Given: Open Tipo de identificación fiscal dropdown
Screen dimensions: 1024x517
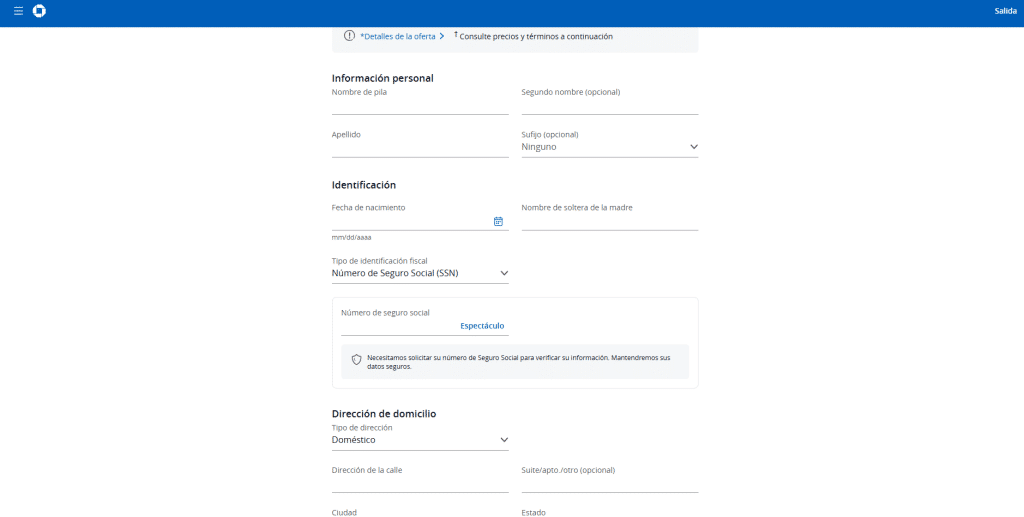Looking at the screenshot, I should (420, 273).
